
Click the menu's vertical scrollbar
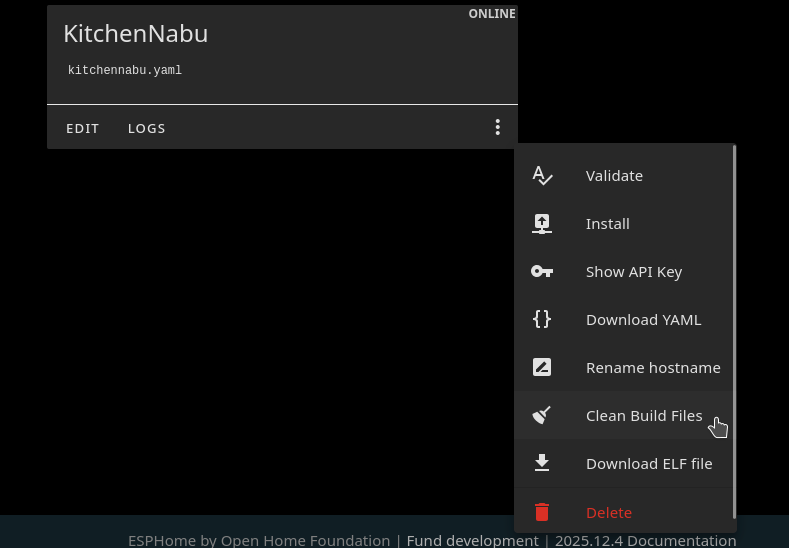click(735, 330)
